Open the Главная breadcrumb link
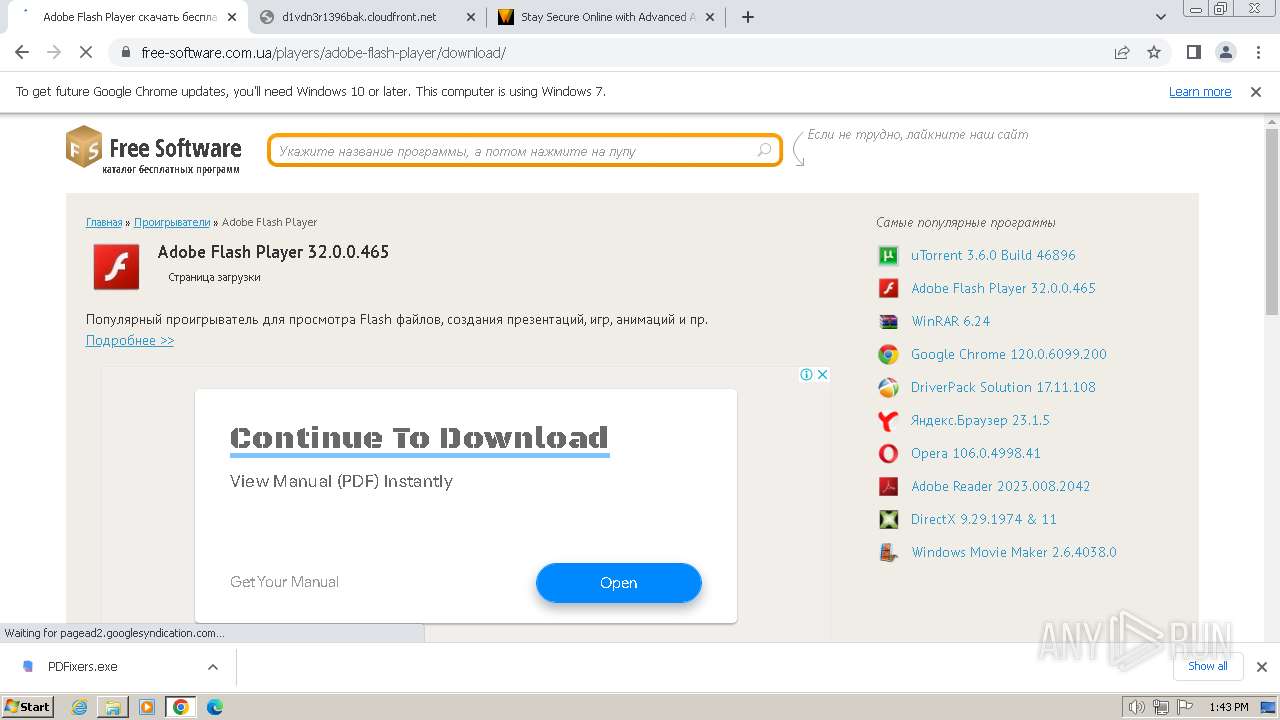The image size is (1280, 720). tap(104, 222)
